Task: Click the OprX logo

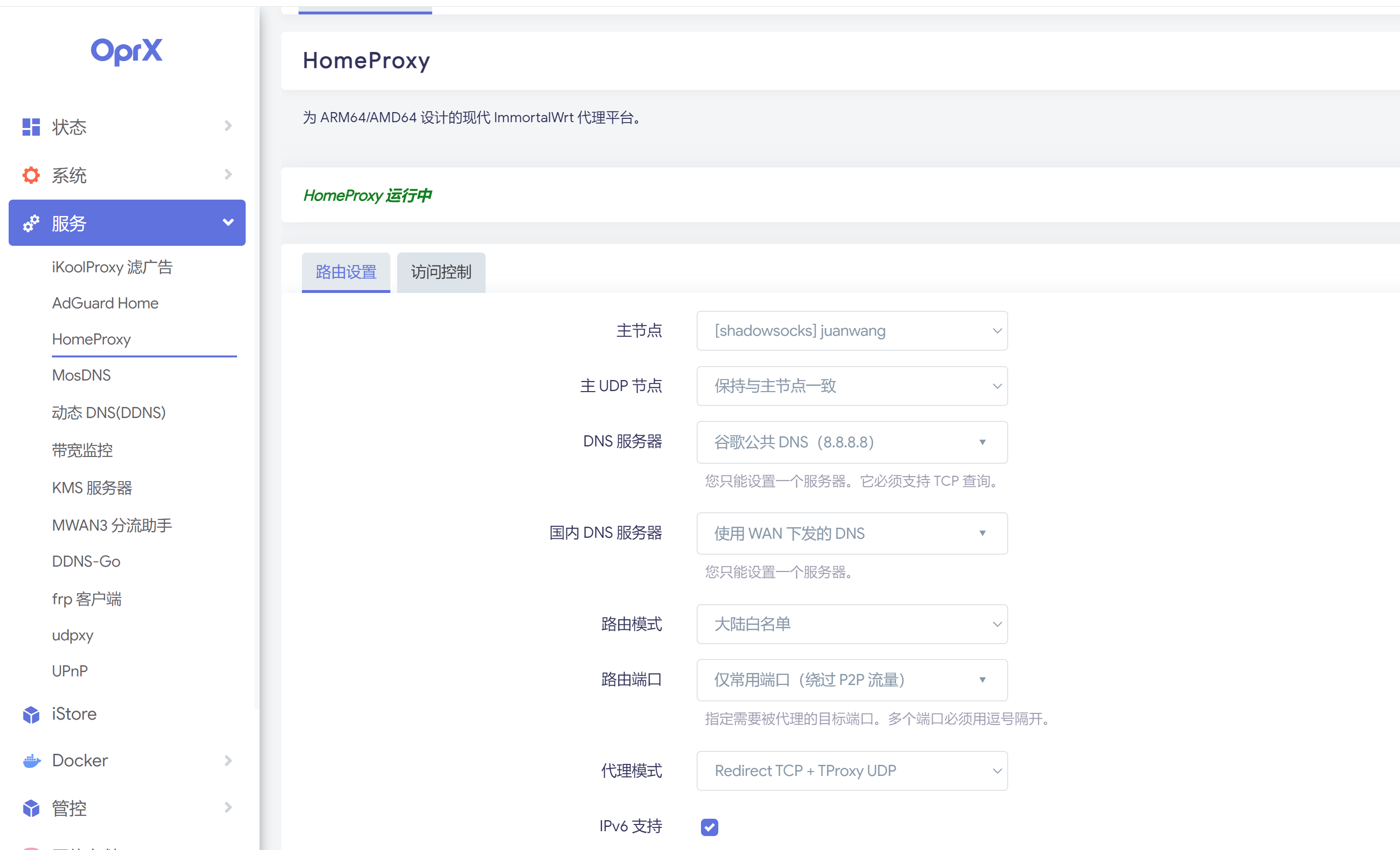Action: coord(127,51)
